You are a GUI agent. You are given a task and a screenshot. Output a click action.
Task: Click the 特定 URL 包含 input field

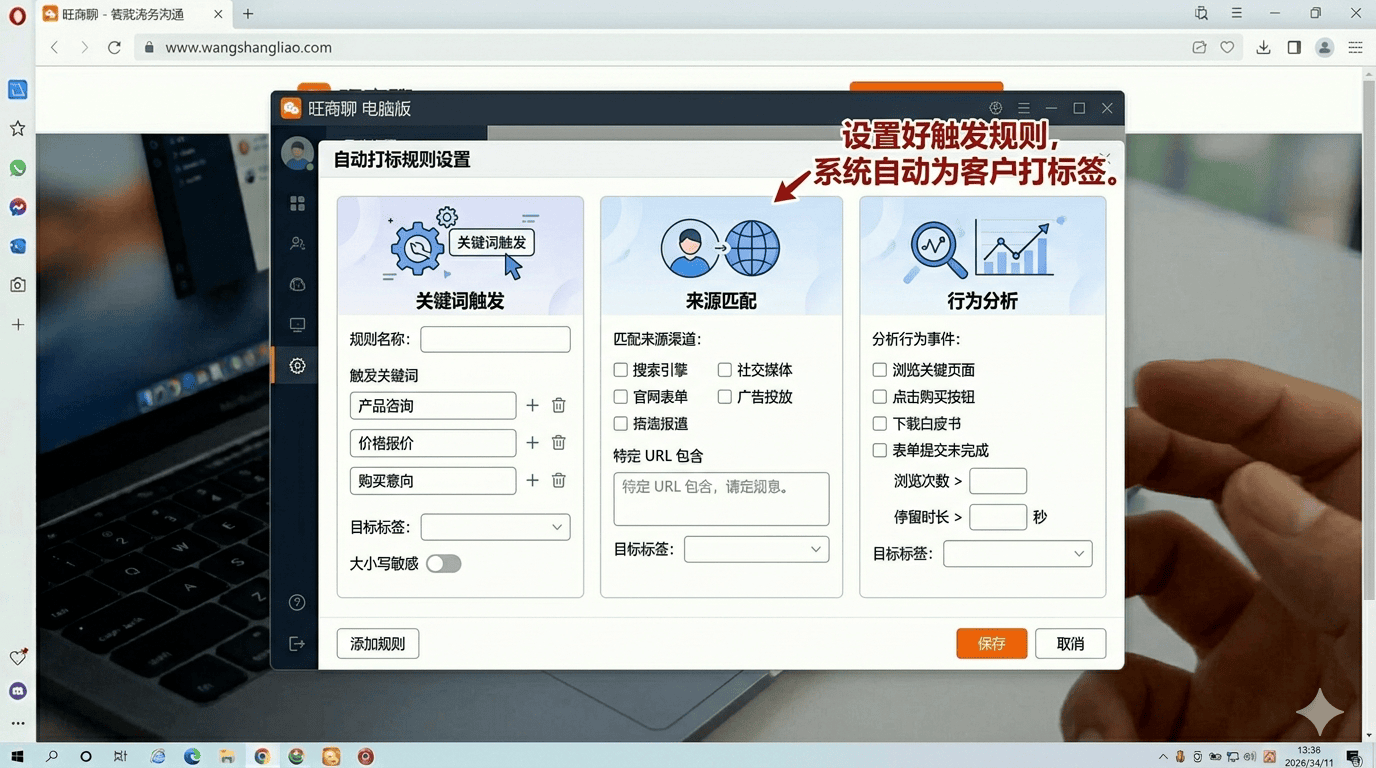720,498
